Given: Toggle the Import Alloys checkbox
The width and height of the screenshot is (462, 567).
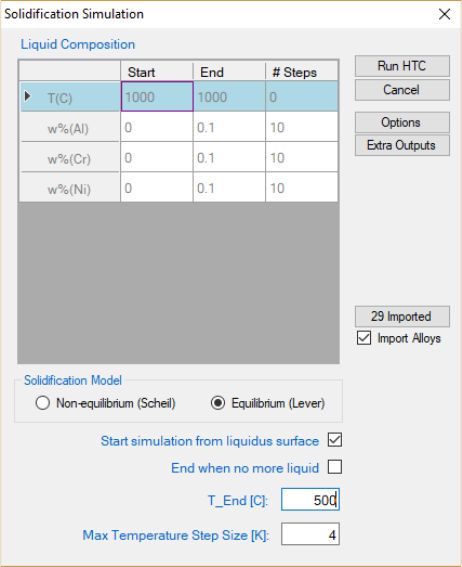Looking at the screenshot, I should tap(364, 338).
